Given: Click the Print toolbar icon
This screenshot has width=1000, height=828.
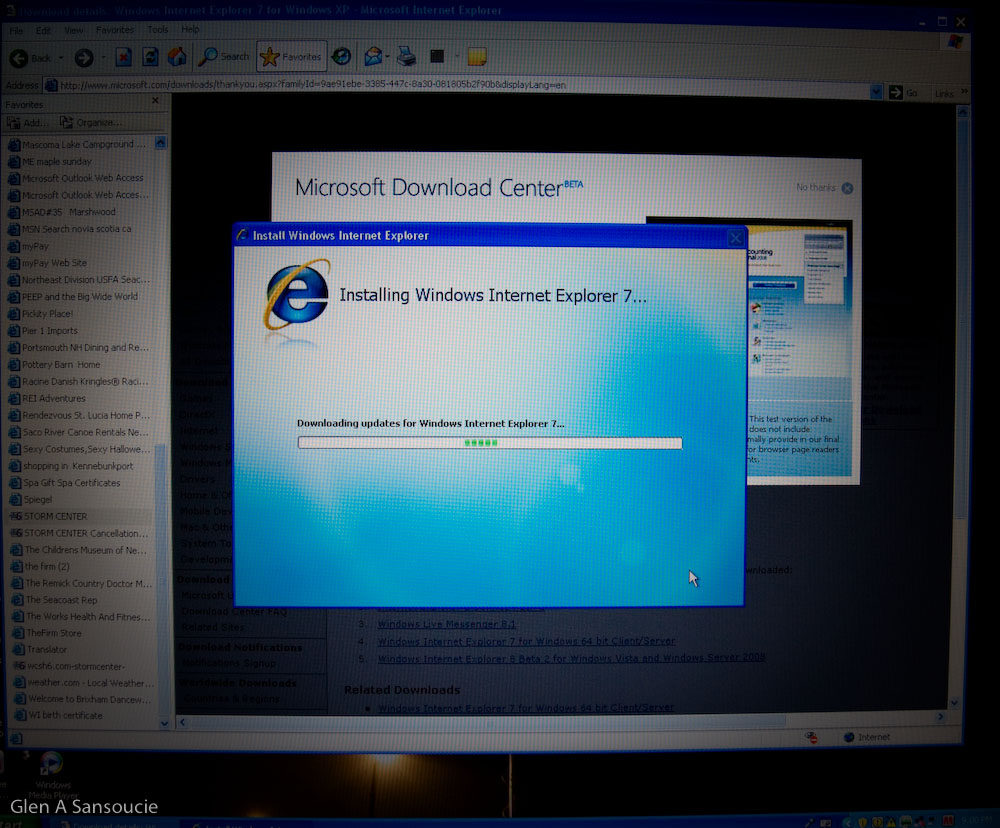Looking at the screenshot, I should pos(406,57).
